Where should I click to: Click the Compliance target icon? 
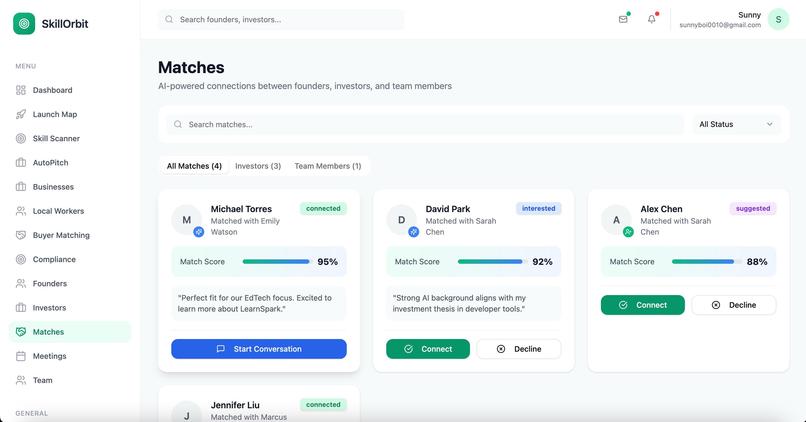tap(21, 259)
